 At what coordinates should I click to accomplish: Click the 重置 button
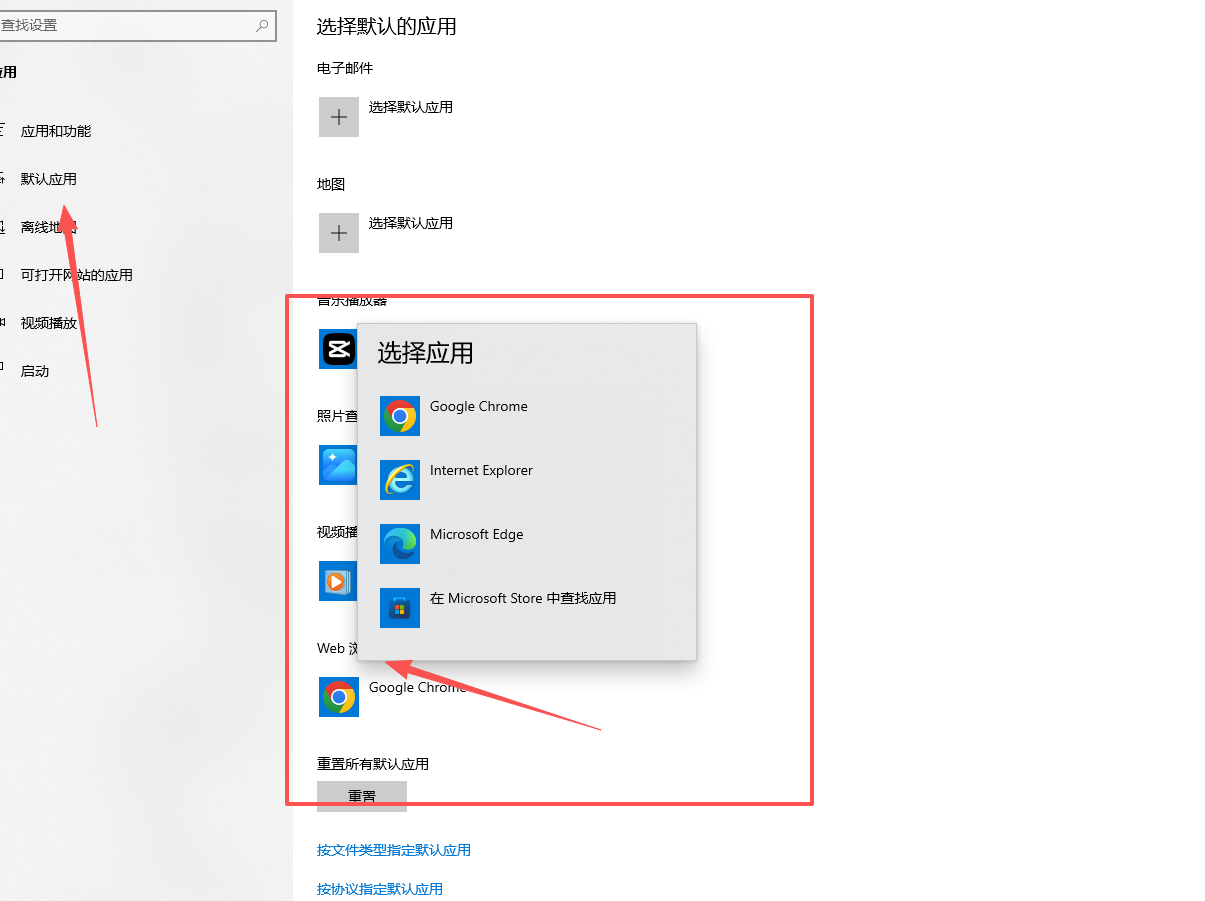[362, 796]
